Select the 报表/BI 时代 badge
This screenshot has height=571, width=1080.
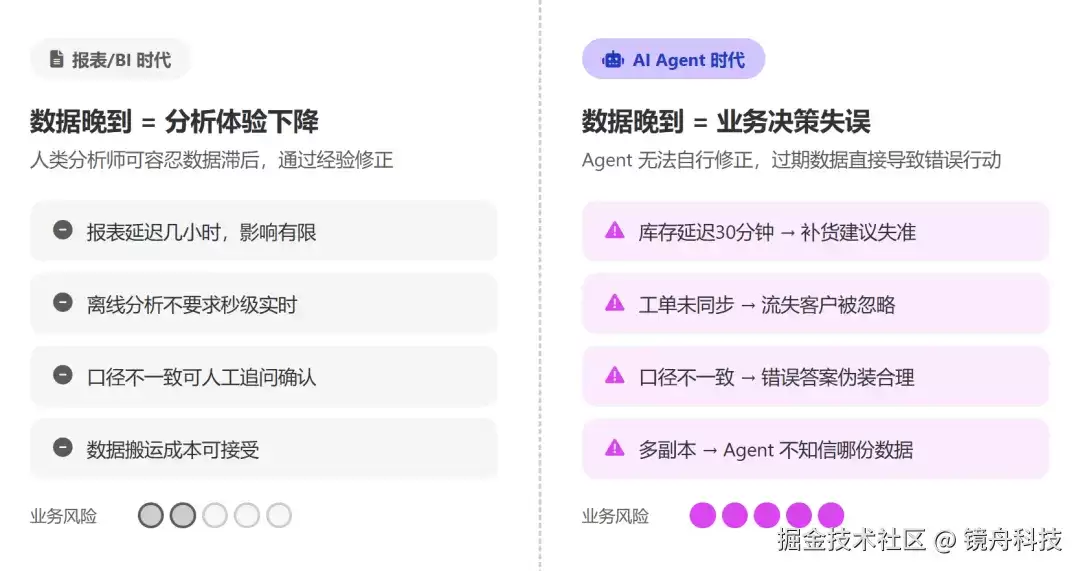(x=110, y=60)
